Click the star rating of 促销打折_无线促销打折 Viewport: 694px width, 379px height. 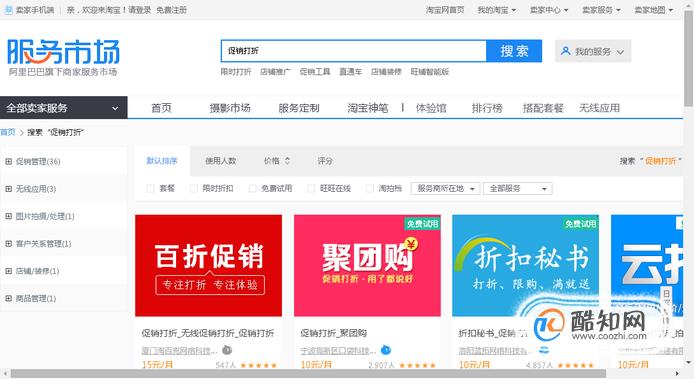click(x=258, y=365)
